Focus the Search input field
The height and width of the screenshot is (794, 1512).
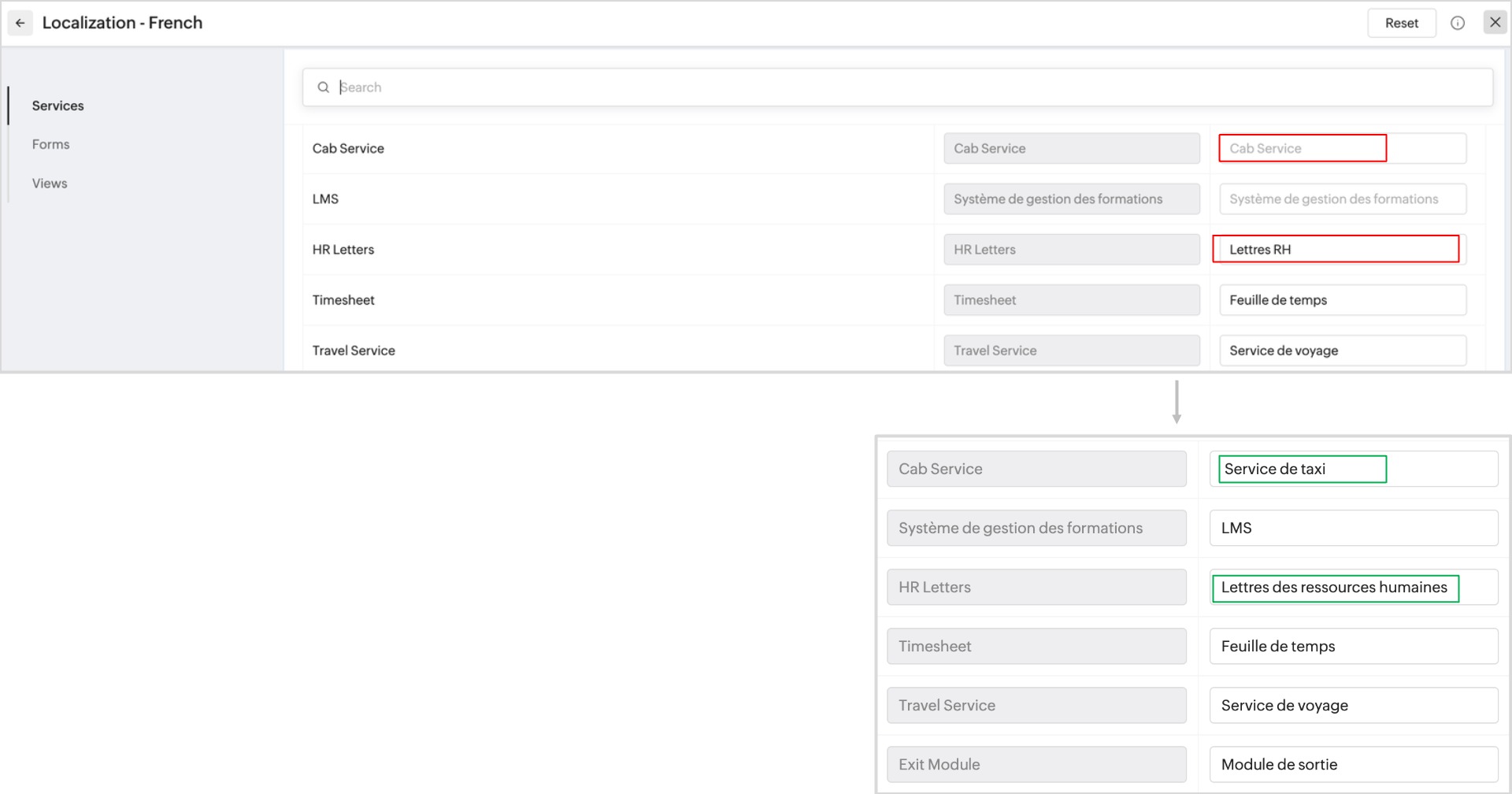(x=906, y=87)
